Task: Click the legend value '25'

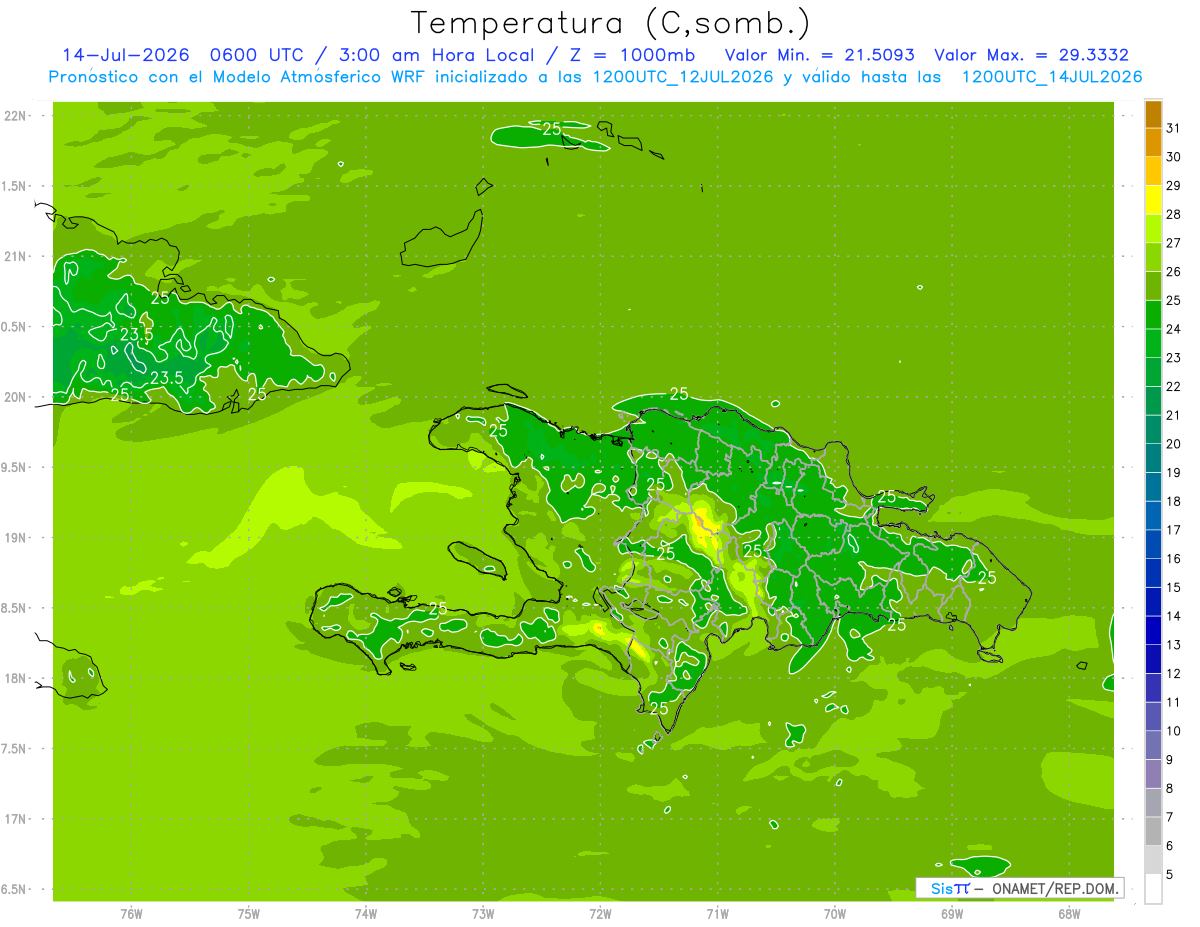Action: click(x=1174, y=300)
